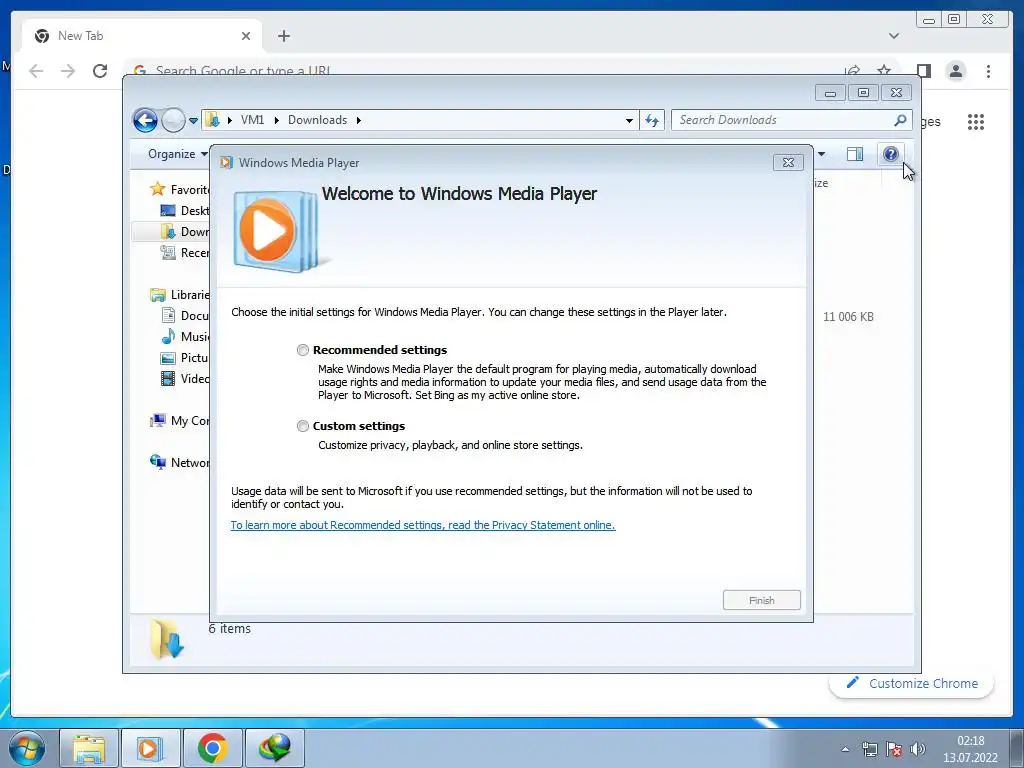Open Chrome's three-dot menu
Screen dimensions: 1024x768
click(x=988, y=71)
